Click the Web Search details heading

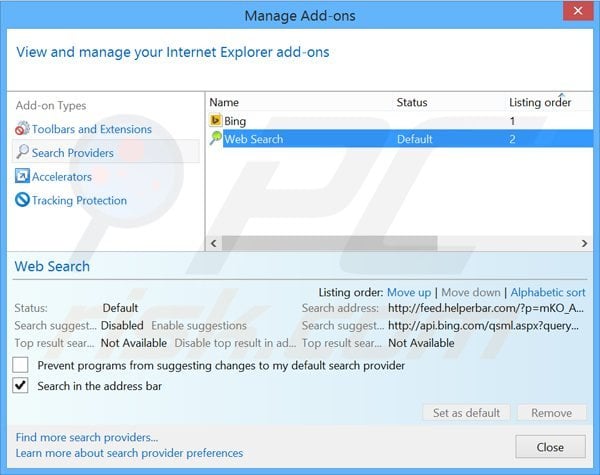point(52,266)
